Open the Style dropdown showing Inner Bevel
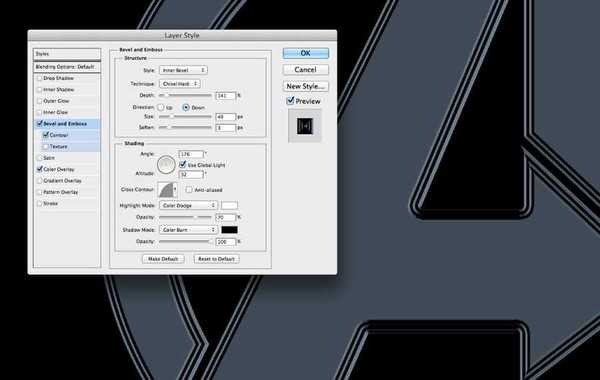The width and height of the screenshot is (600, 380). tap(183, 70)
